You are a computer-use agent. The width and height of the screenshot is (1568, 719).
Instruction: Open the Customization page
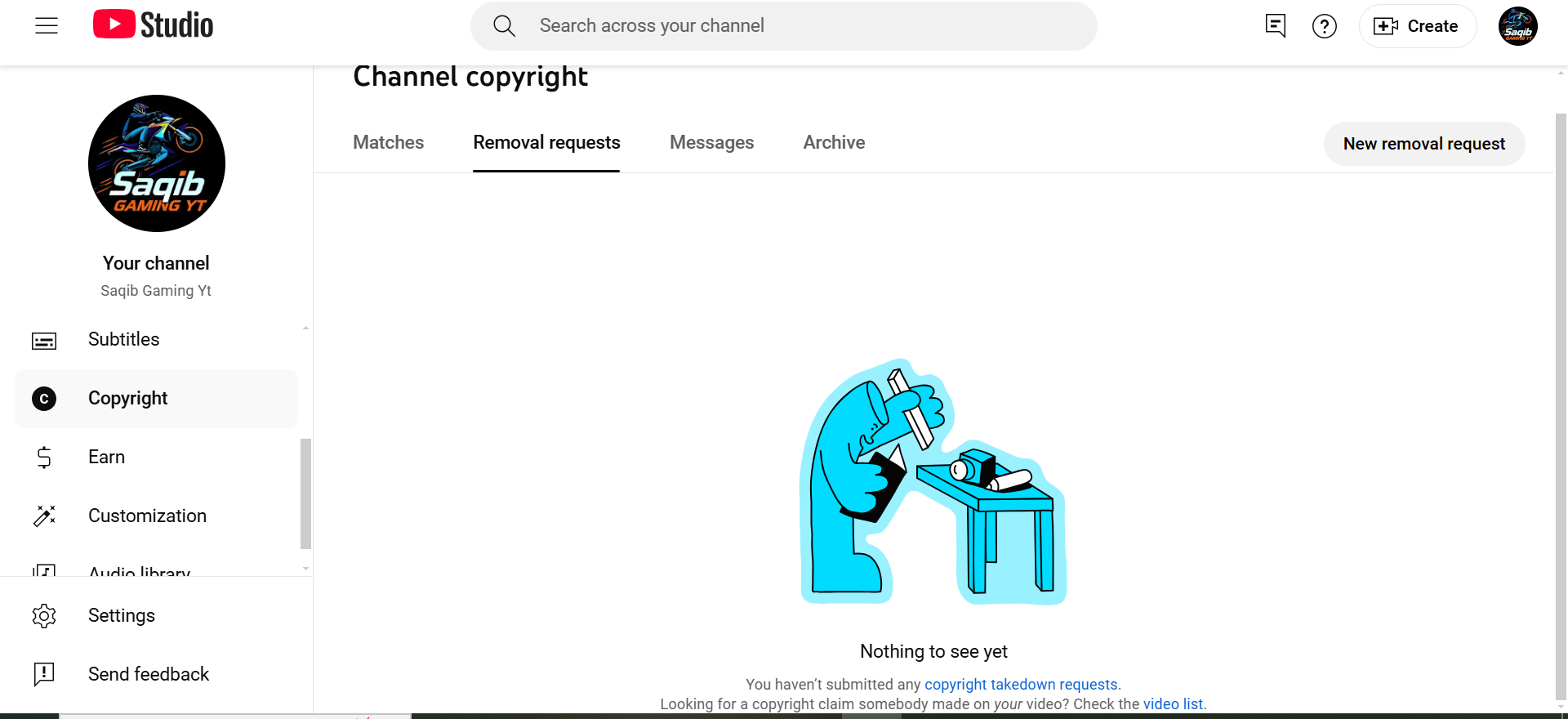click(x=157, y=516)
